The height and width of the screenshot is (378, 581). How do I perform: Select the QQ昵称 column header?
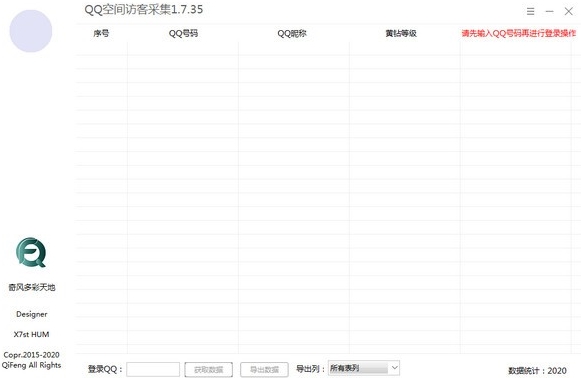292,33
